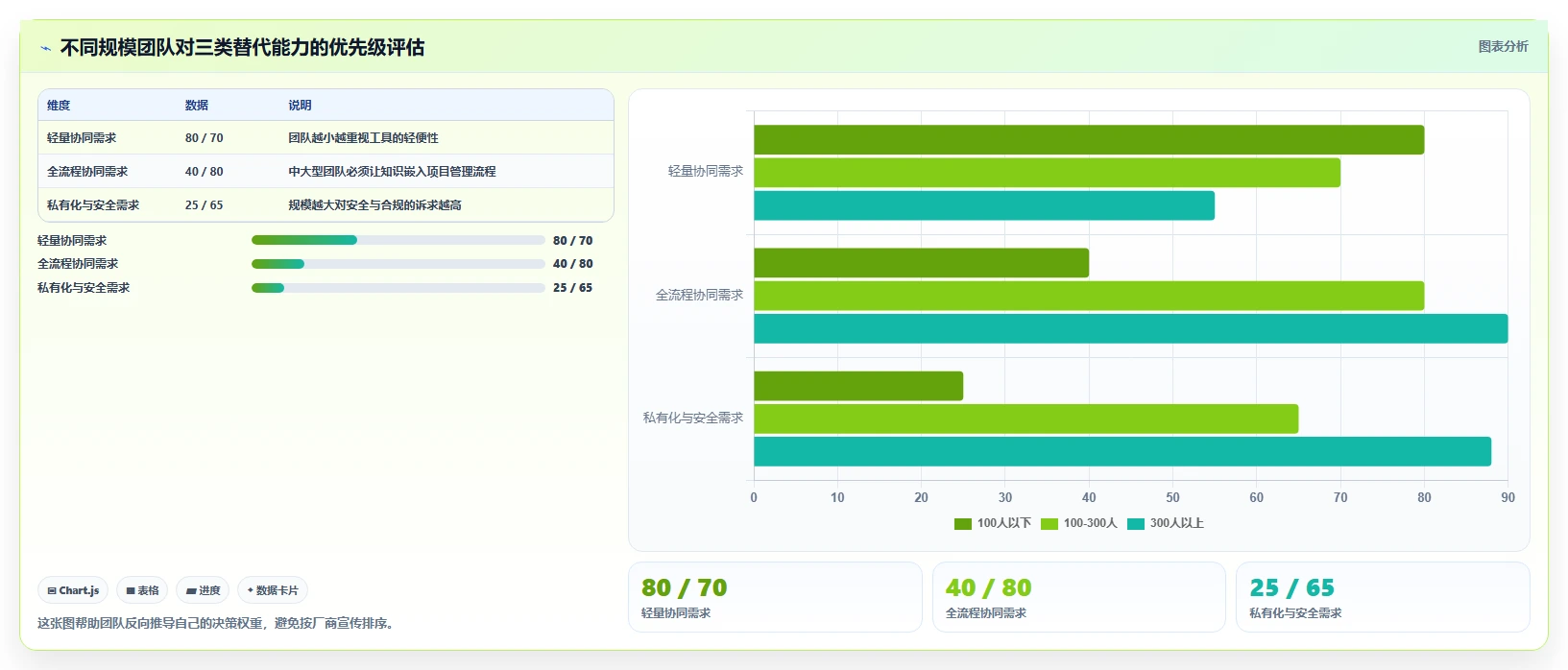Viewport: 1568px width, 670px height.
Task: Click the 100人以下 bar in 轻量协同需求 group
Action: [1089, 140]
